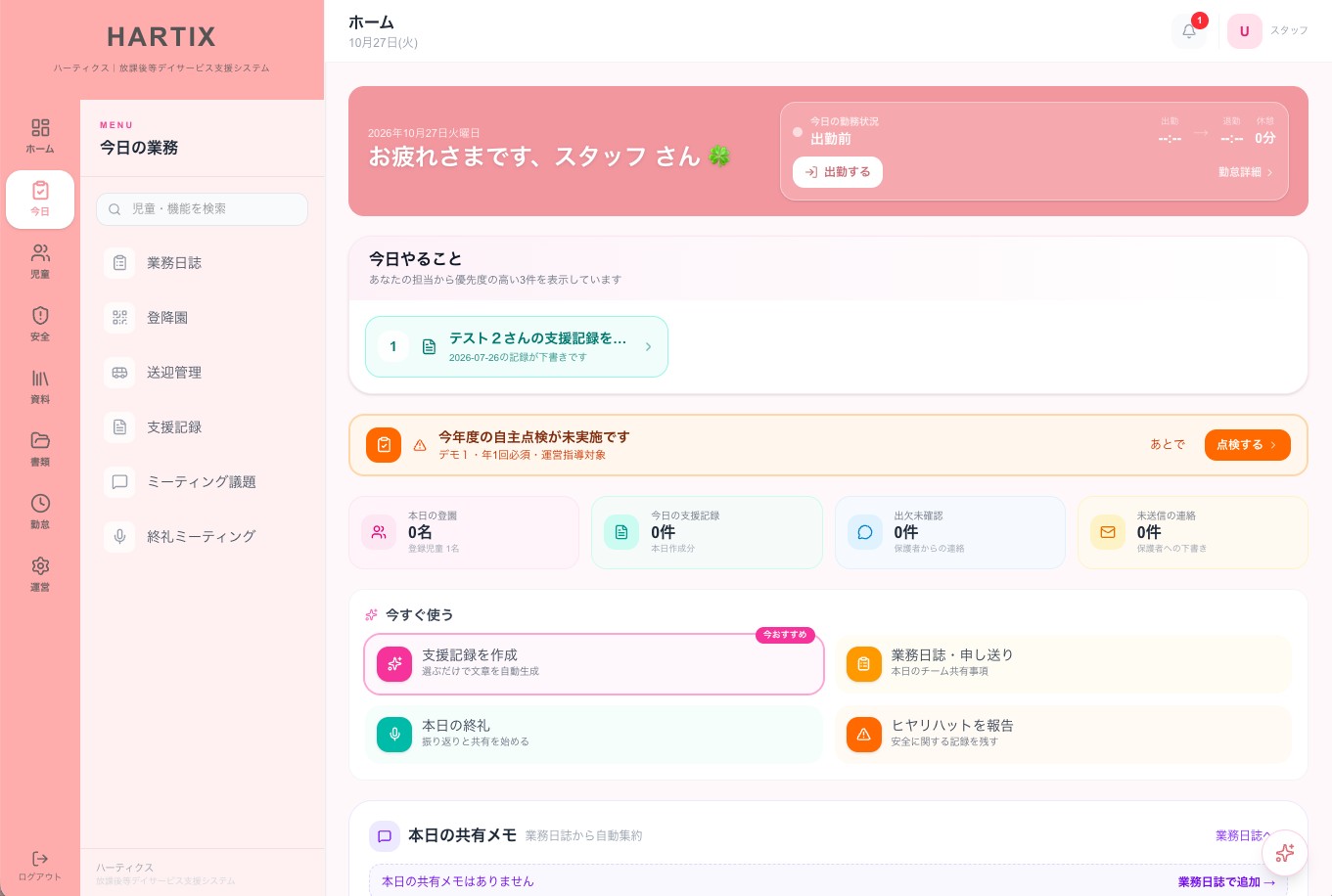Open ミーティング議題 in the menu
The image size is (1332, 896).
[202, 482]
